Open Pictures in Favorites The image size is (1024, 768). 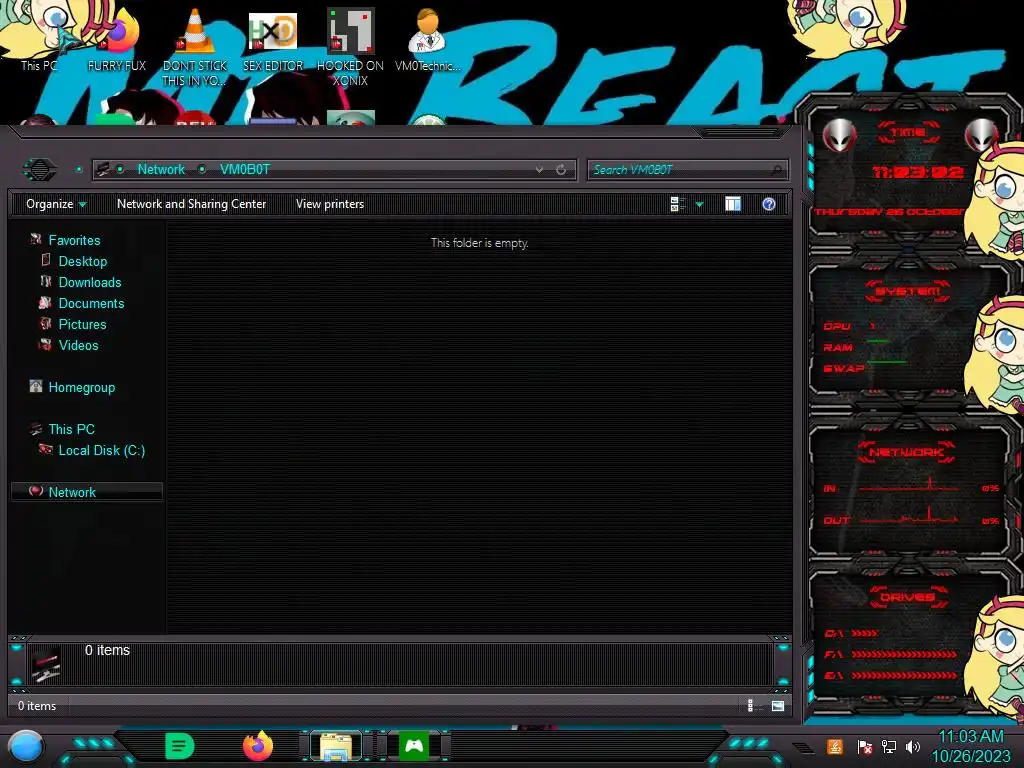click(82, 324)
